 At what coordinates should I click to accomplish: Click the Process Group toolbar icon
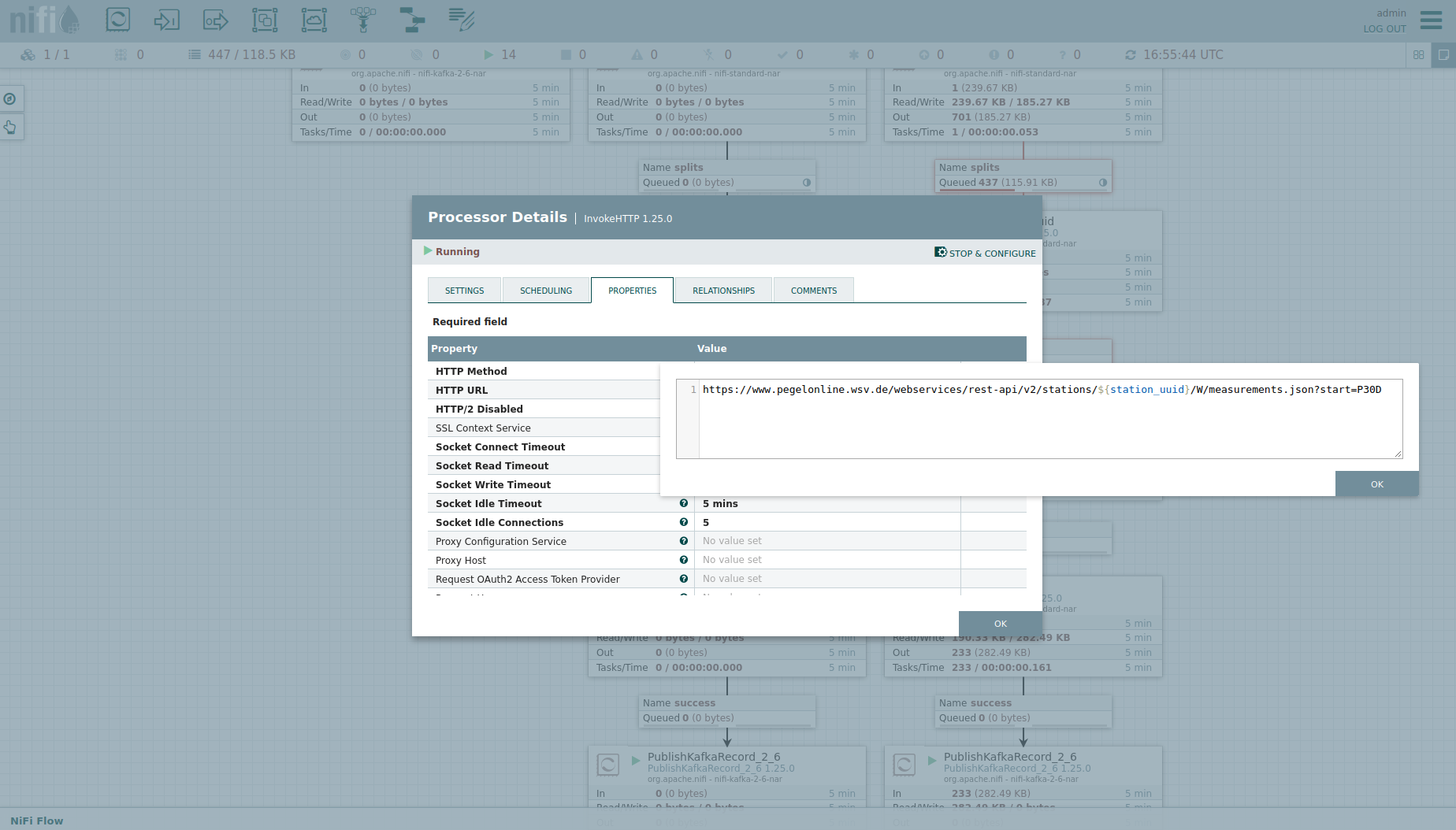pyautogui.click(x=265, y=20)
